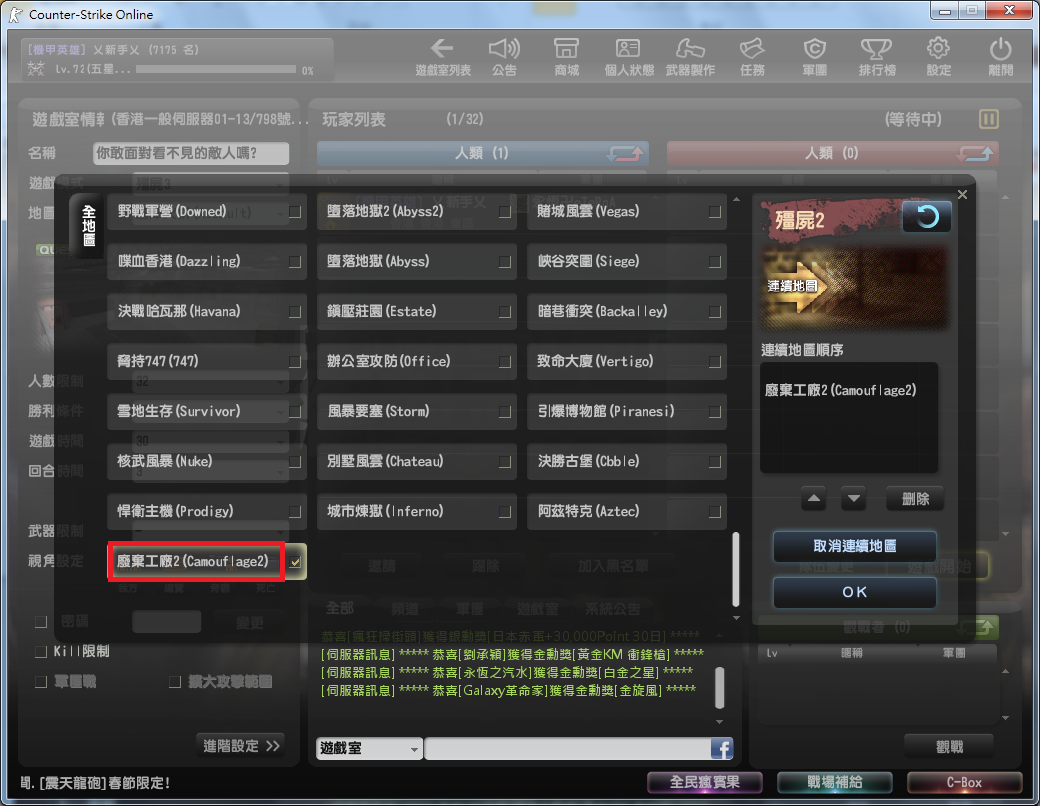Open the 遊戲室 chat channel dropdown

(x=369, y=749)
